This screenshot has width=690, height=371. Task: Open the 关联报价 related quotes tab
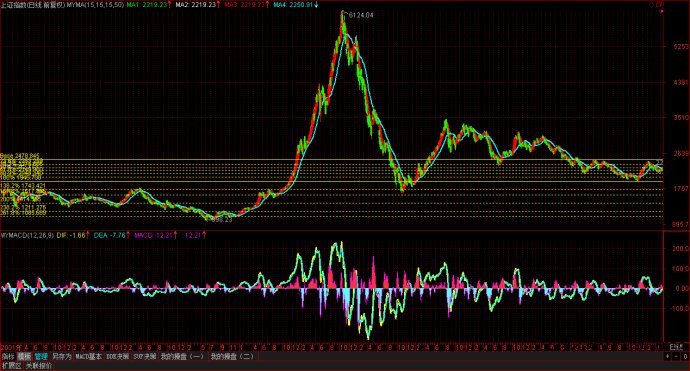pos(38,366)
